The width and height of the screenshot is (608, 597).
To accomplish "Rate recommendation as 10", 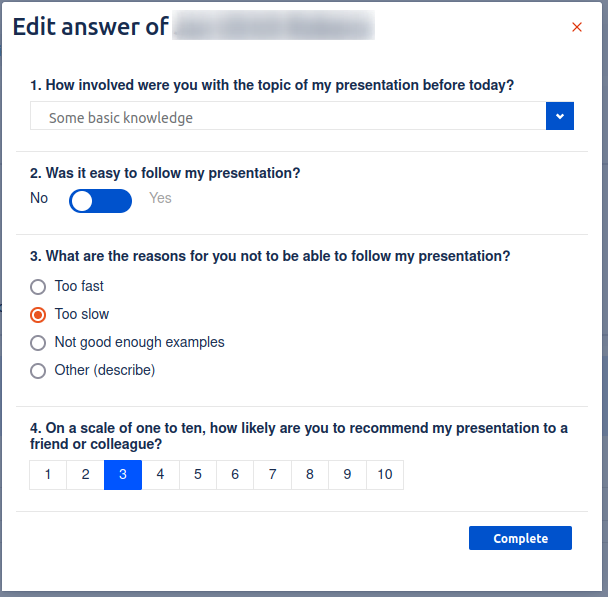I will click(x=385, y=474).
